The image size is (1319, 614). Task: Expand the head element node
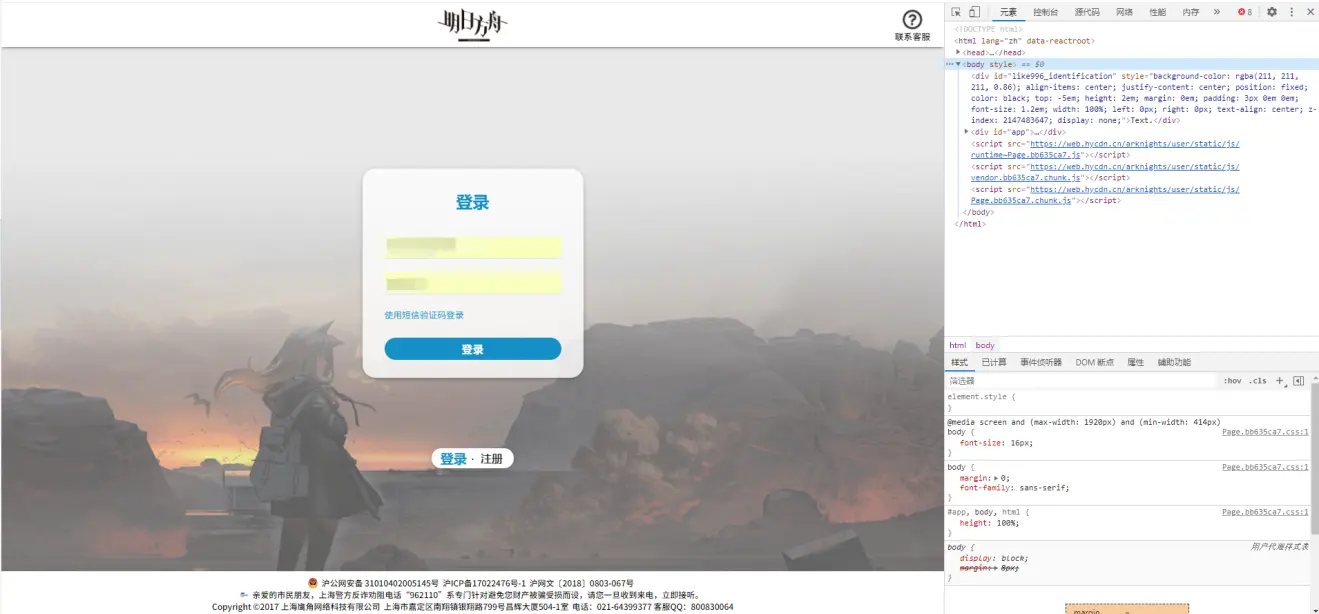(958, 52)
